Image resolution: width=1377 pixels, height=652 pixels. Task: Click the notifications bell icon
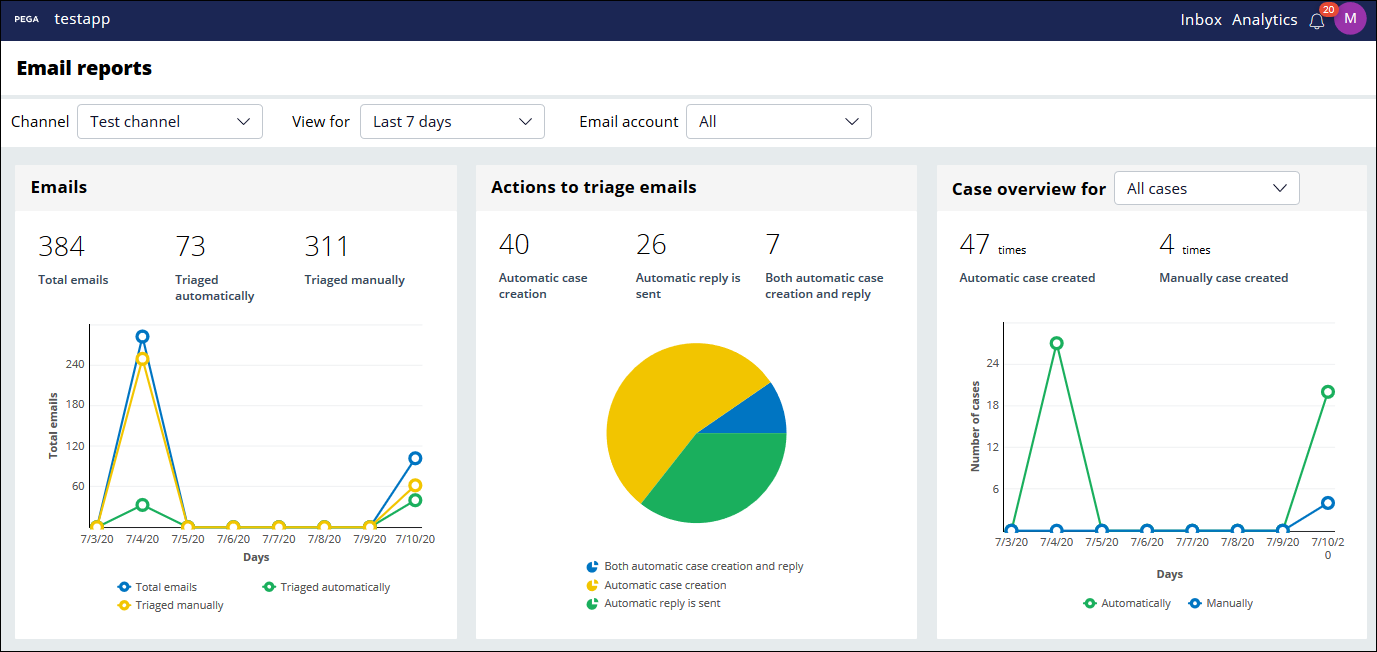point(1317,21)
